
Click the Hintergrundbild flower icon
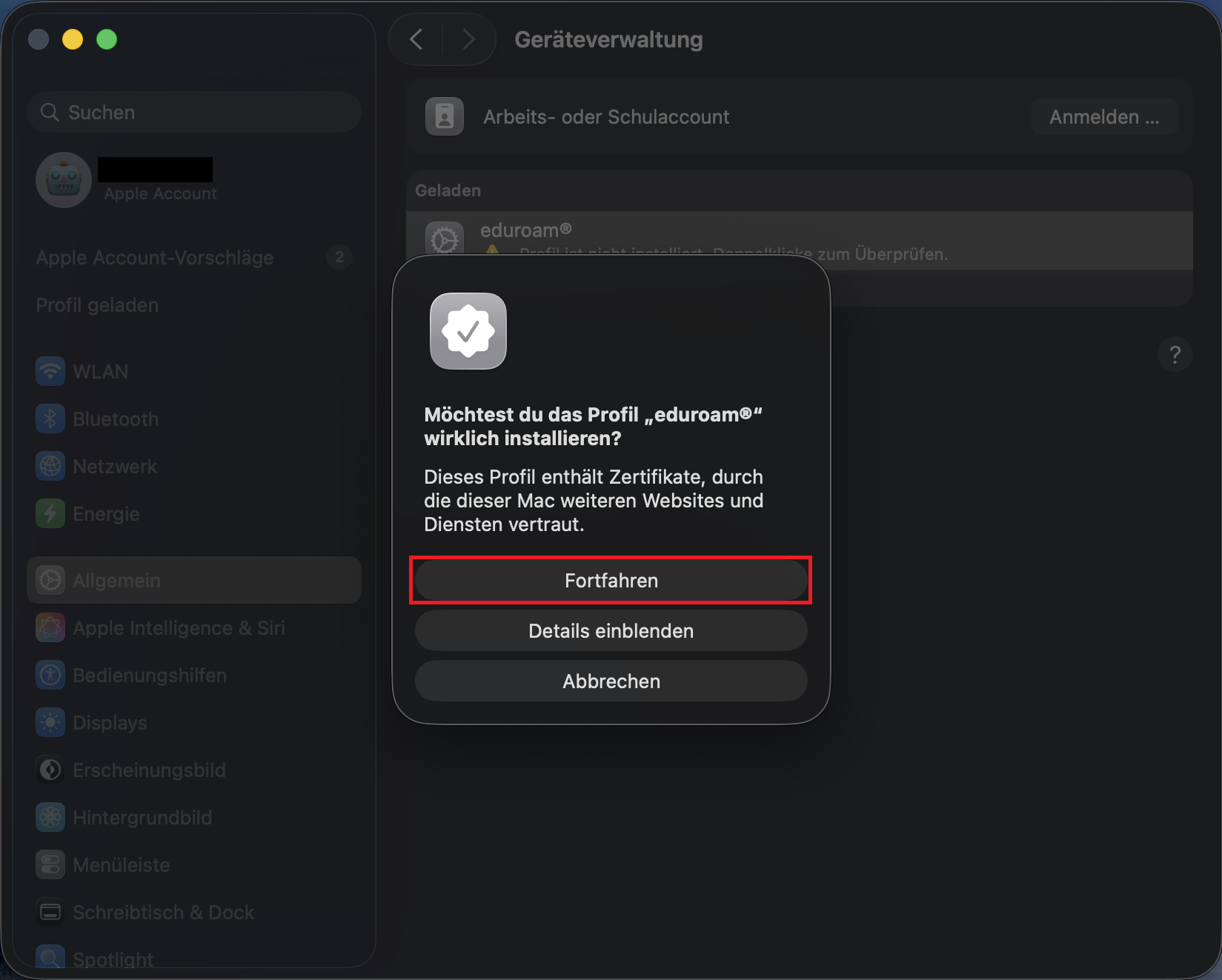[50, 817]
